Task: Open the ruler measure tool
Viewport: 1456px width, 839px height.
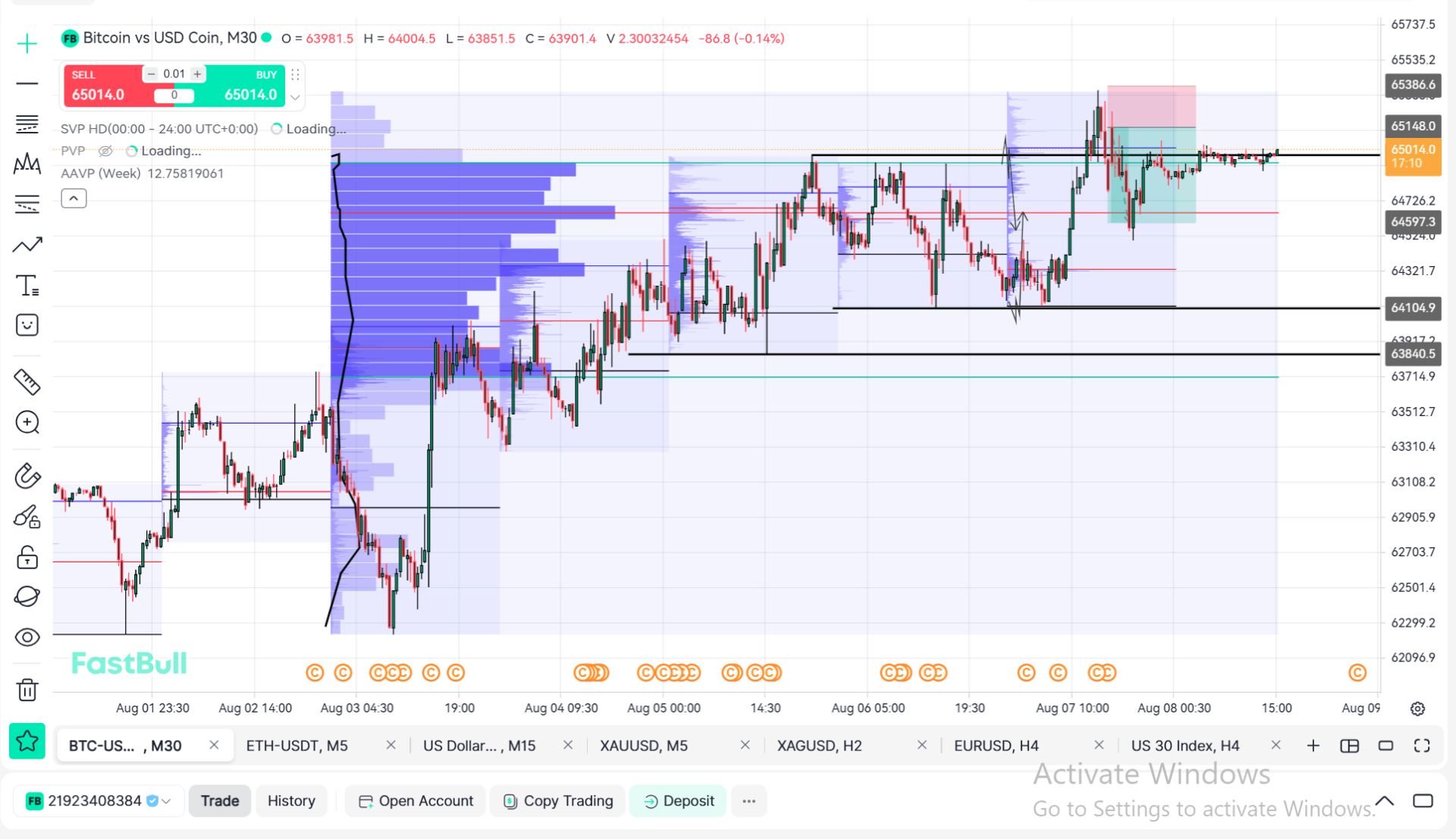Action: (27, 382)
